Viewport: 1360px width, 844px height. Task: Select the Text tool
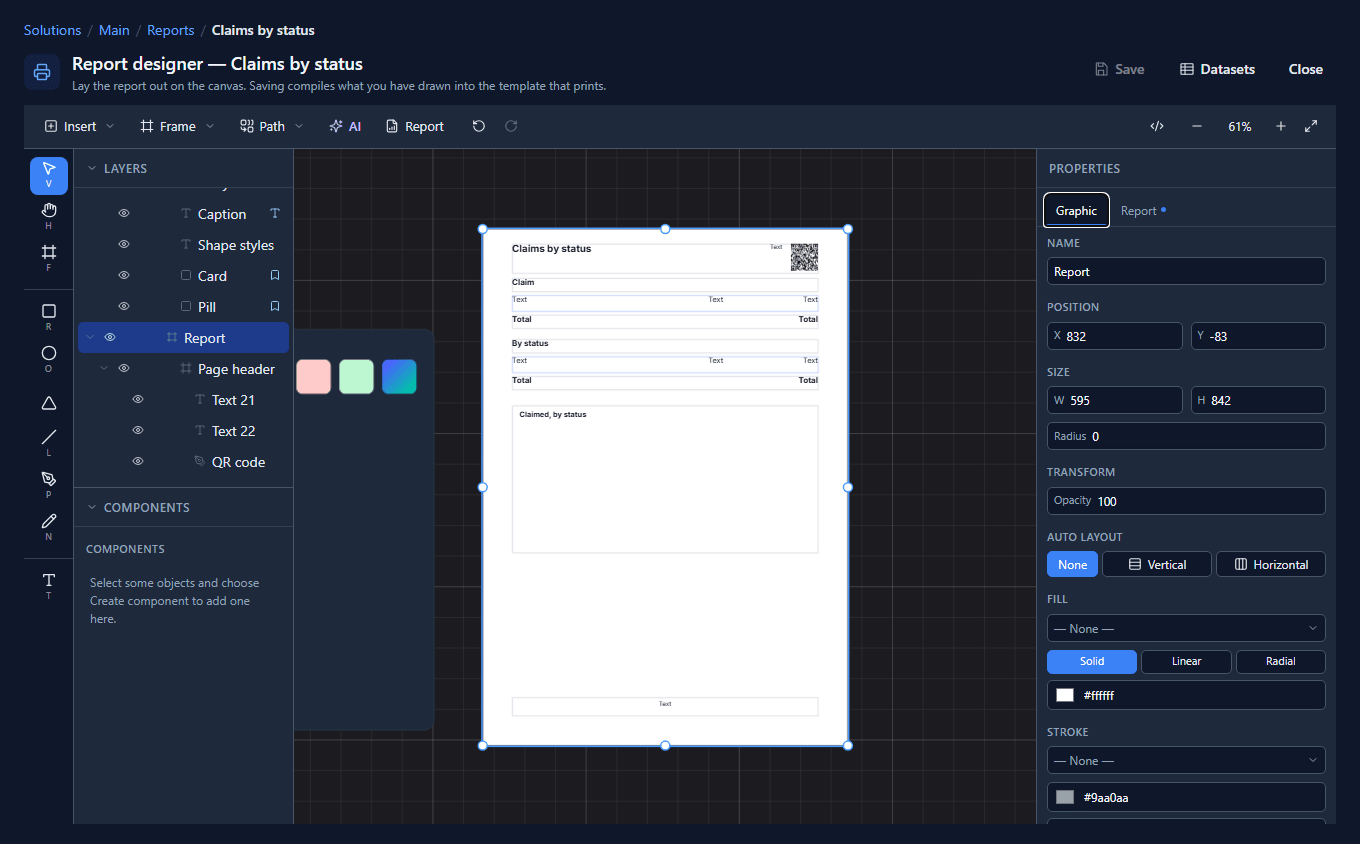pyautogui.click(x=49, y=586)
